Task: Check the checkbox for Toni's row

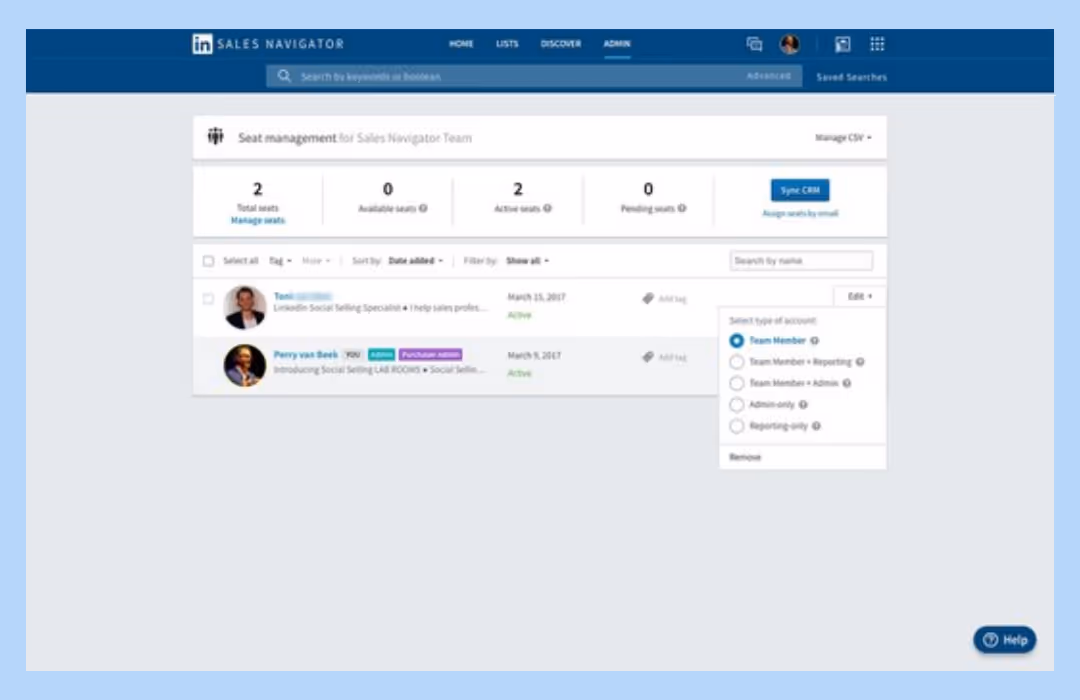Action: click(208, 298)
